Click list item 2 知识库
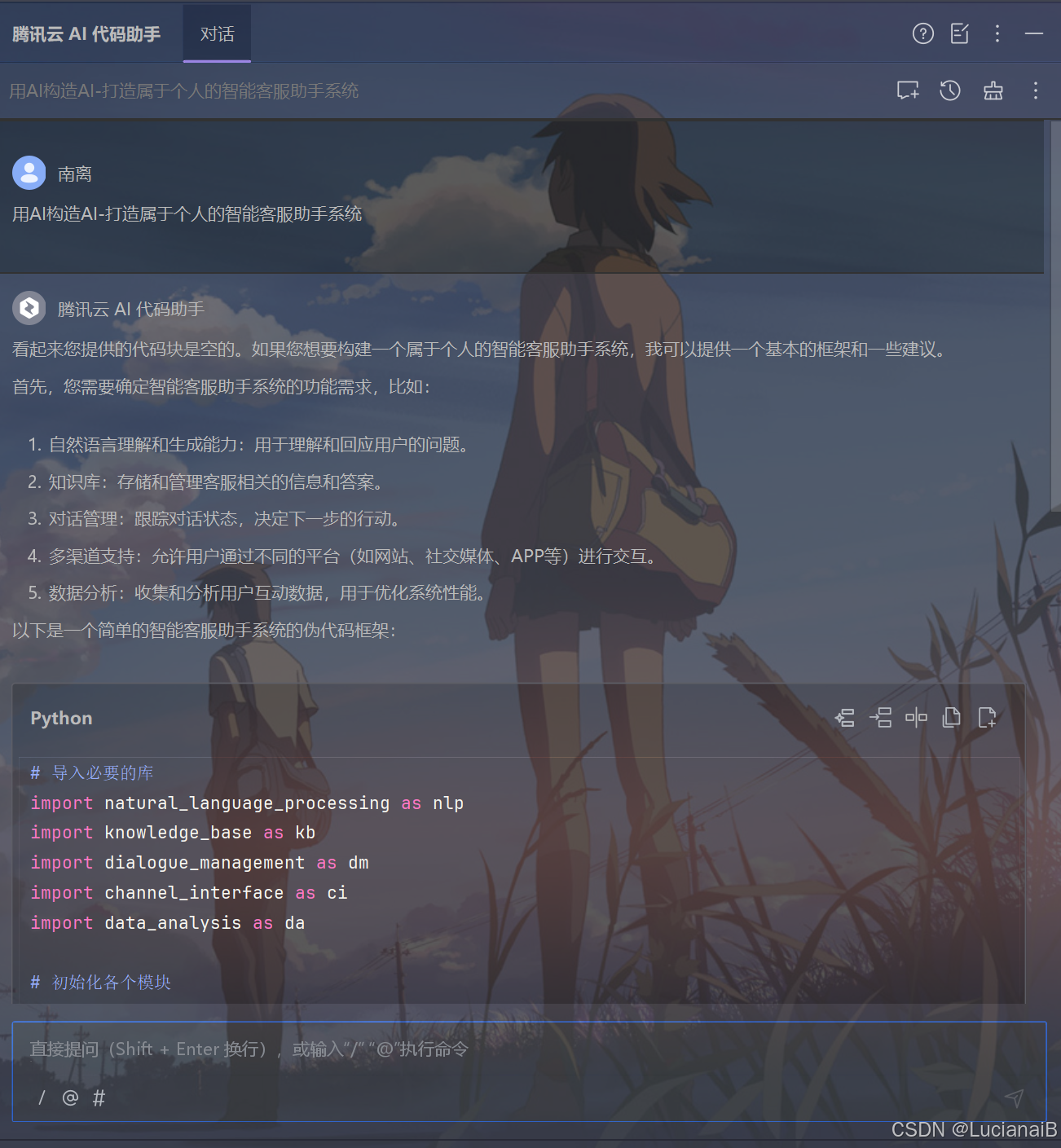The image size is (1061, 1148). [x=205, y=482]
